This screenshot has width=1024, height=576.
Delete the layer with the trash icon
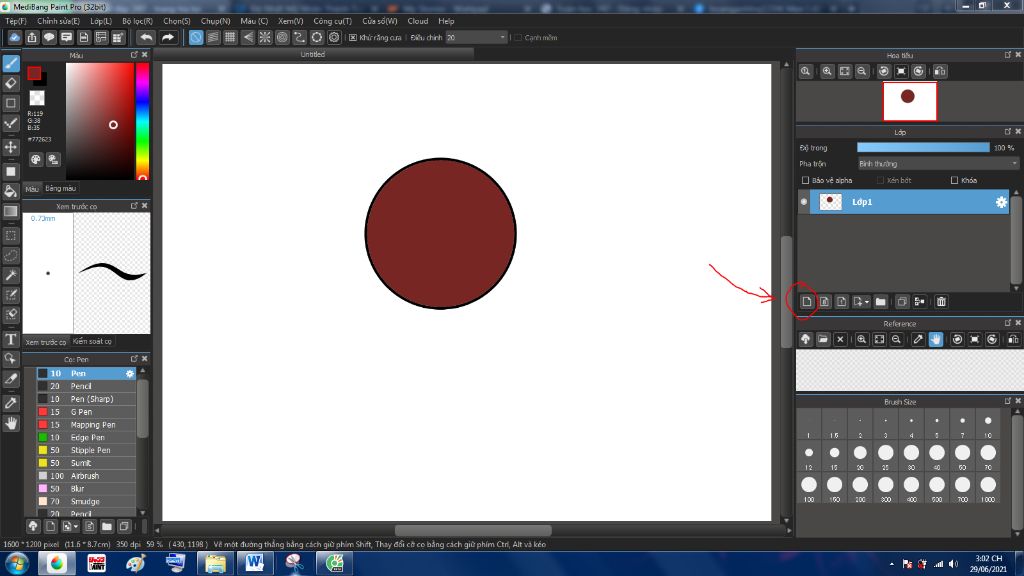click(941, 302)
